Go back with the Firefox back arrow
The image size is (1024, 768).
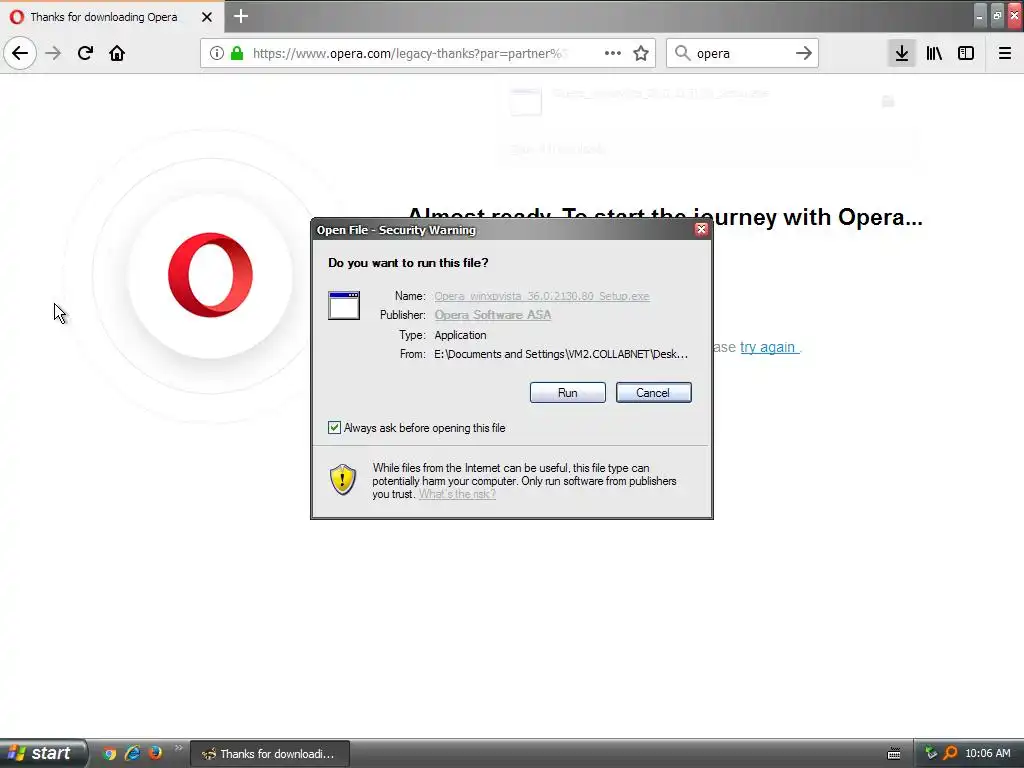[x=20, y=53]
